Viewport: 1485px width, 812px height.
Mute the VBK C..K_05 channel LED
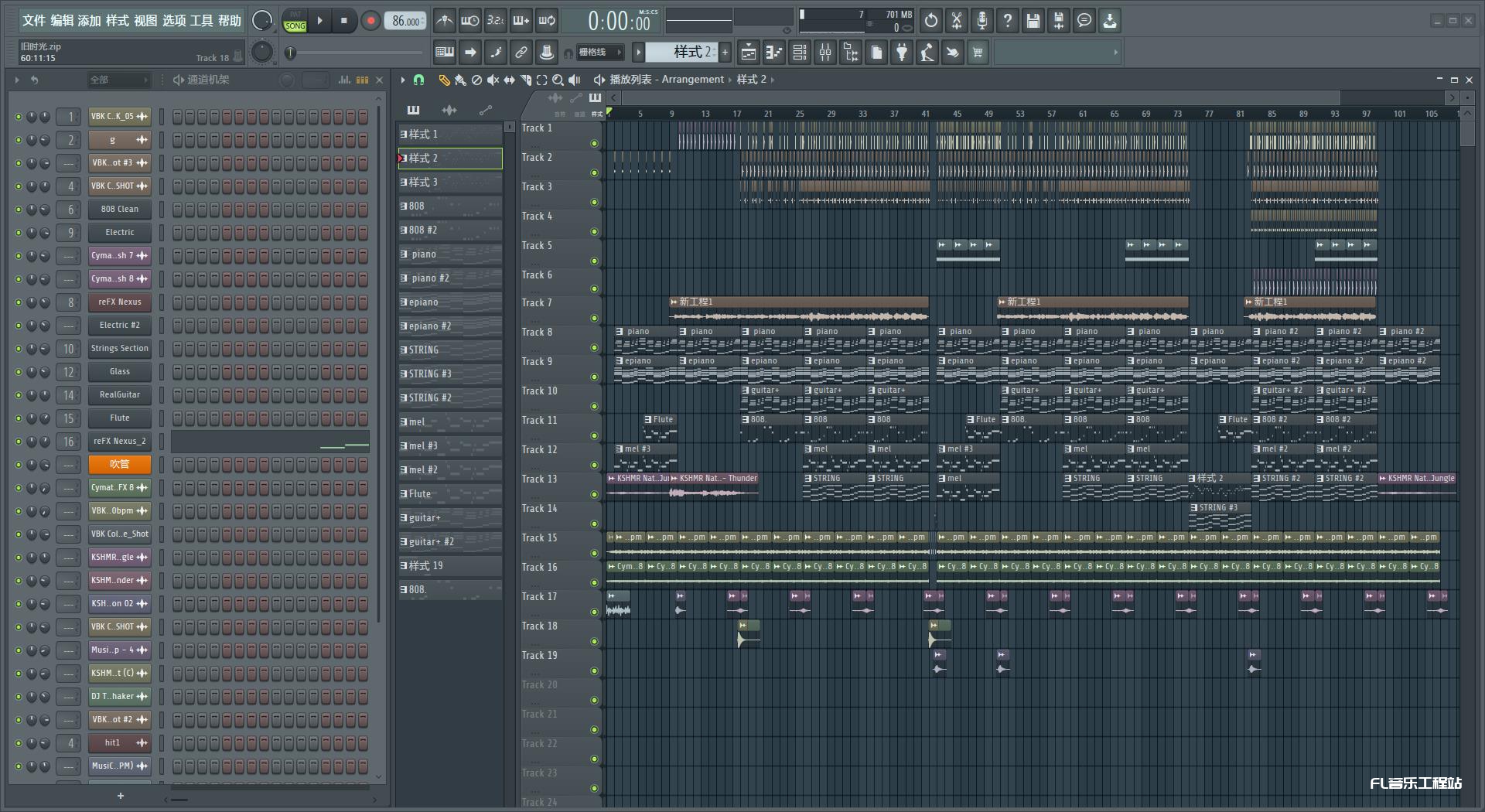(19, 117)
